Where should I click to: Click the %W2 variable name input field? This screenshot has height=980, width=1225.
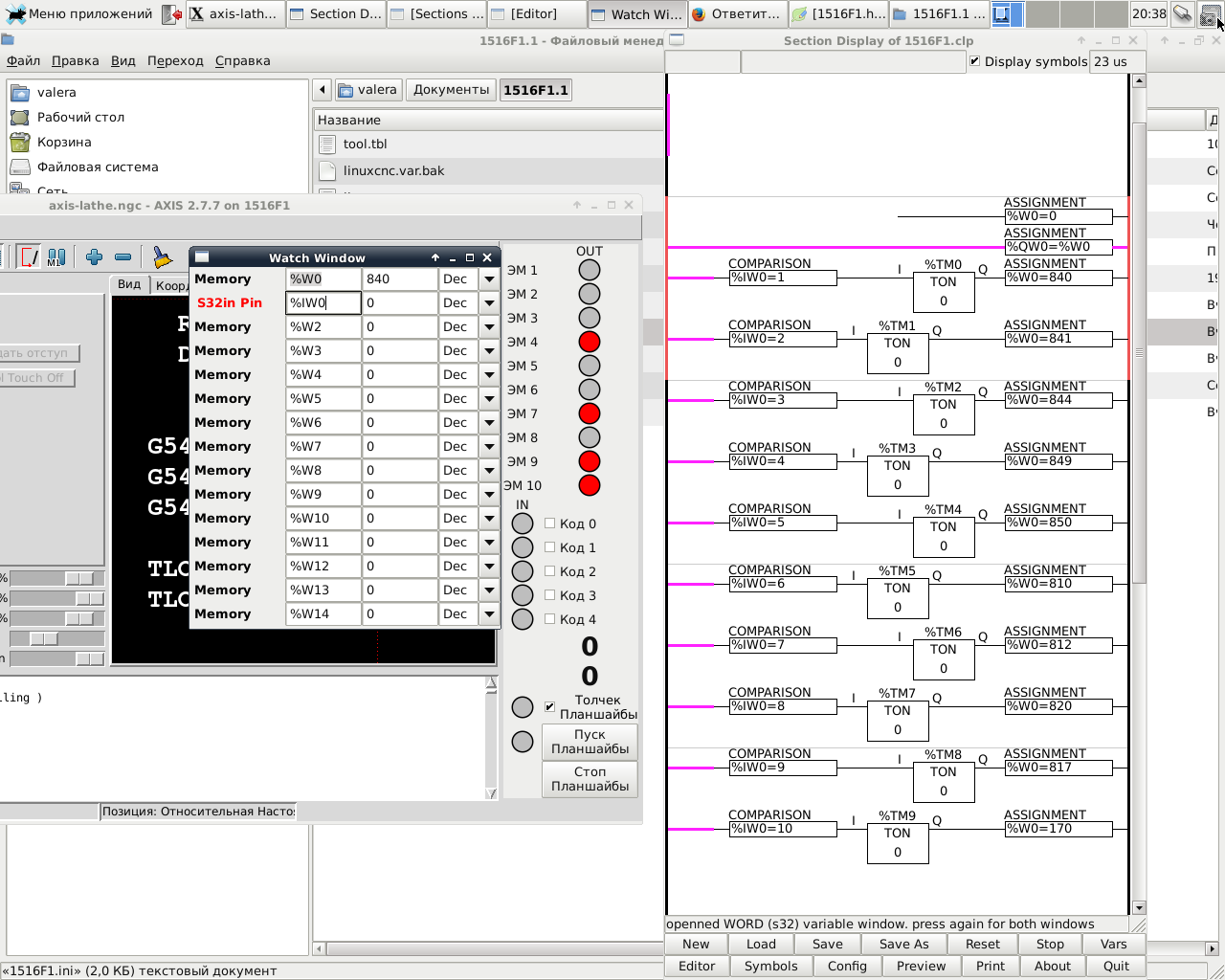[x=323, y=326]
